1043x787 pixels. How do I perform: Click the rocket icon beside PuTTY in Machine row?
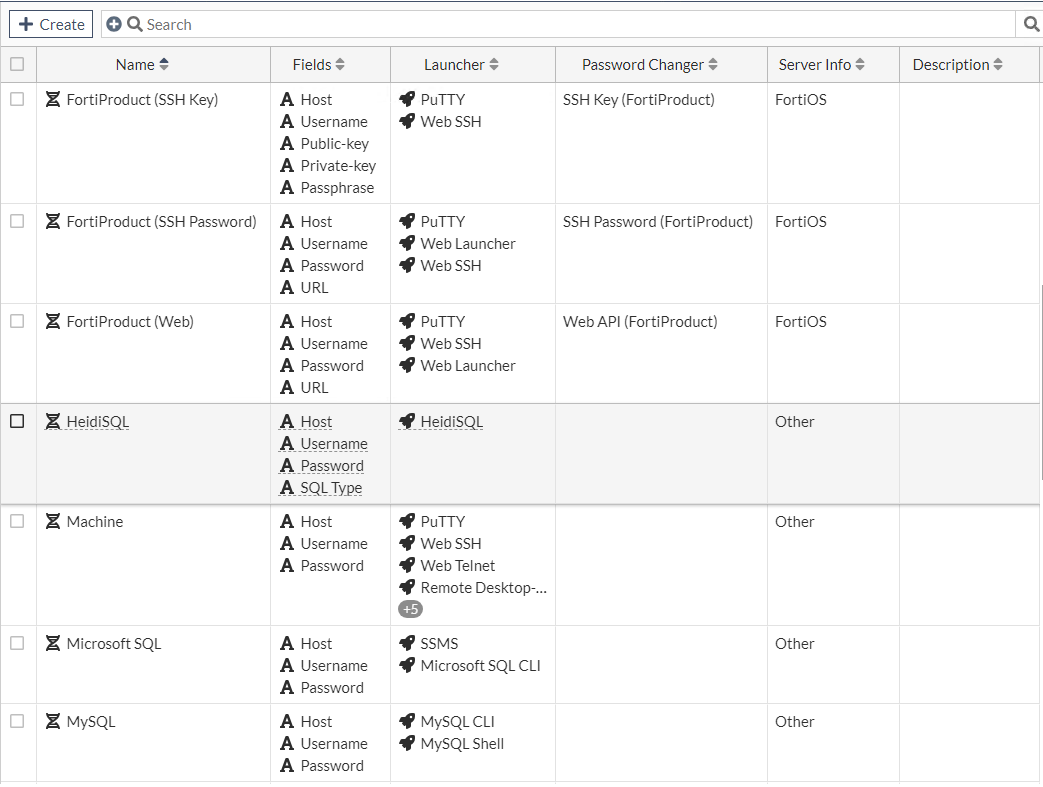(x=406, y=521)
